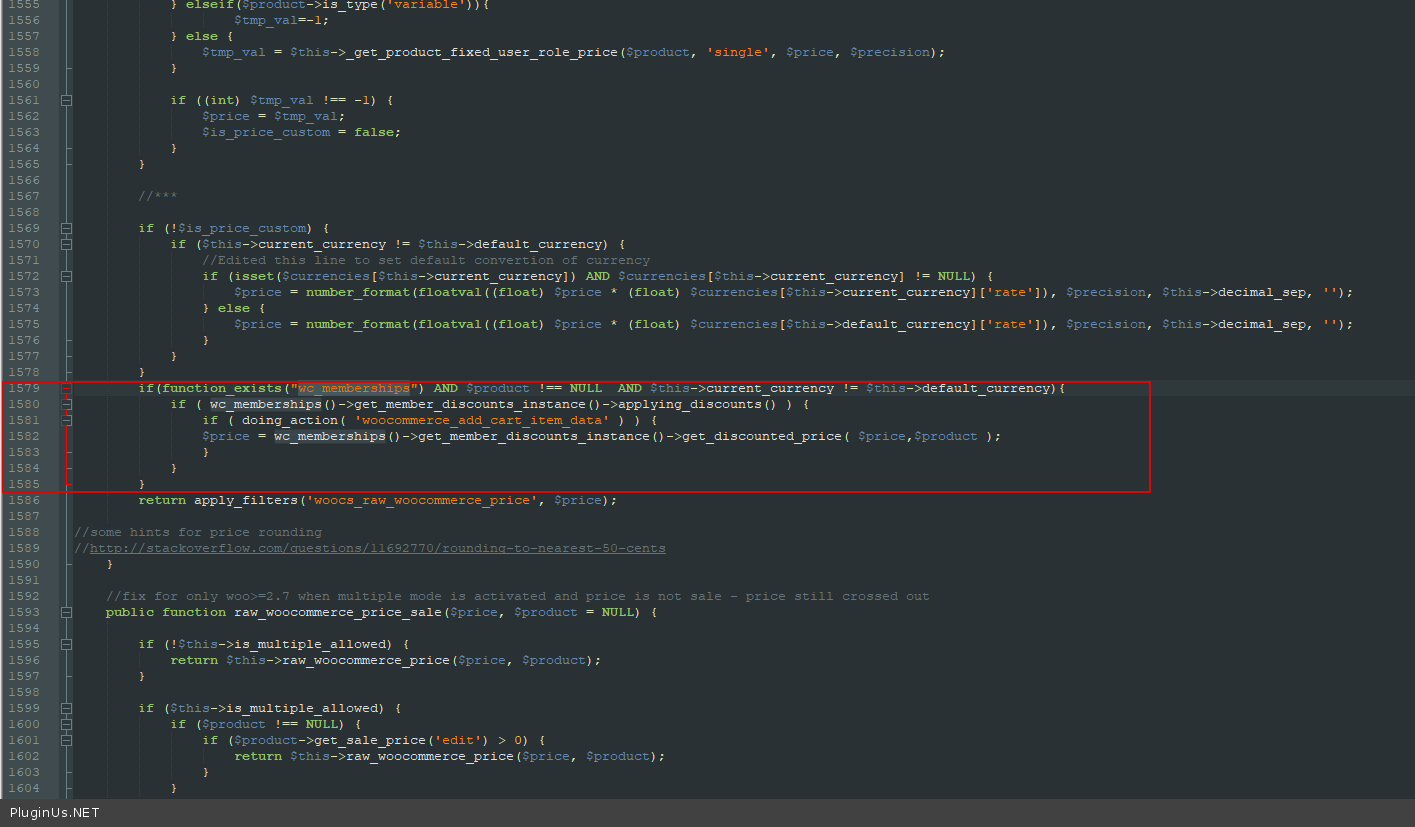Place cursor on 'woocs_raw_woocommerce_price' filter string
The width and height of the screenshot is (1415, 827).
click(x=425, y=500)
